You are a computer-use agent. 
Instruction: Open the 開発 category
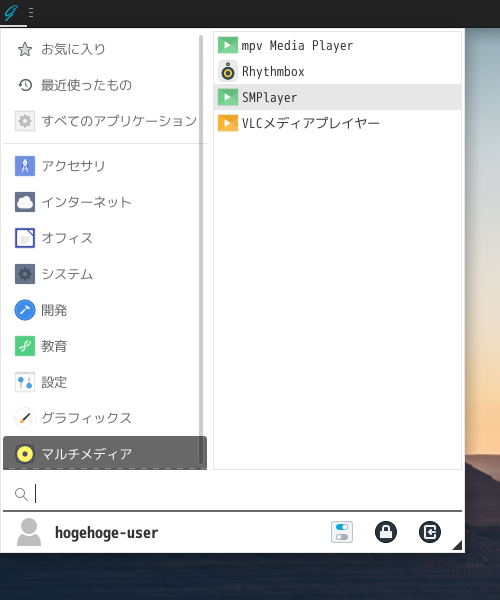coord(101,310)
